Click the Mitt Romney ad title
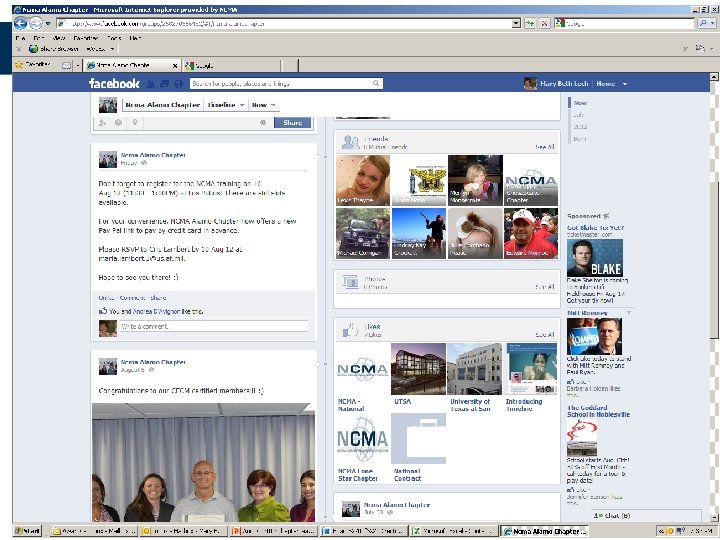This screenshot has height=540, width=720. click(x=587, y=313)
